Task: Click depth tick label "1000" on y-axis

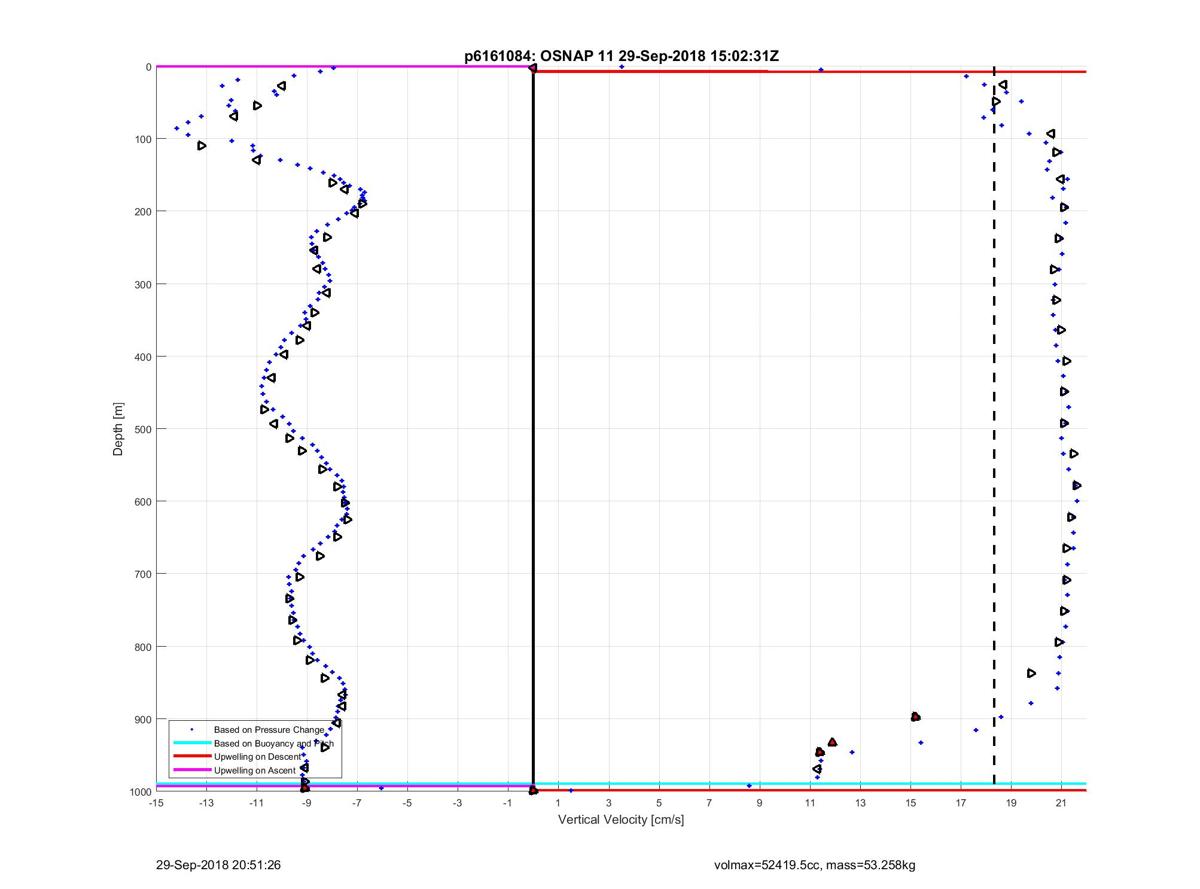Action: (138, 792)
